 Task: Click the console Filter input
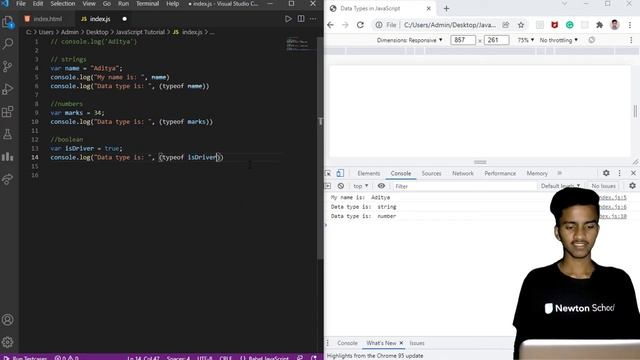[464, 186]
